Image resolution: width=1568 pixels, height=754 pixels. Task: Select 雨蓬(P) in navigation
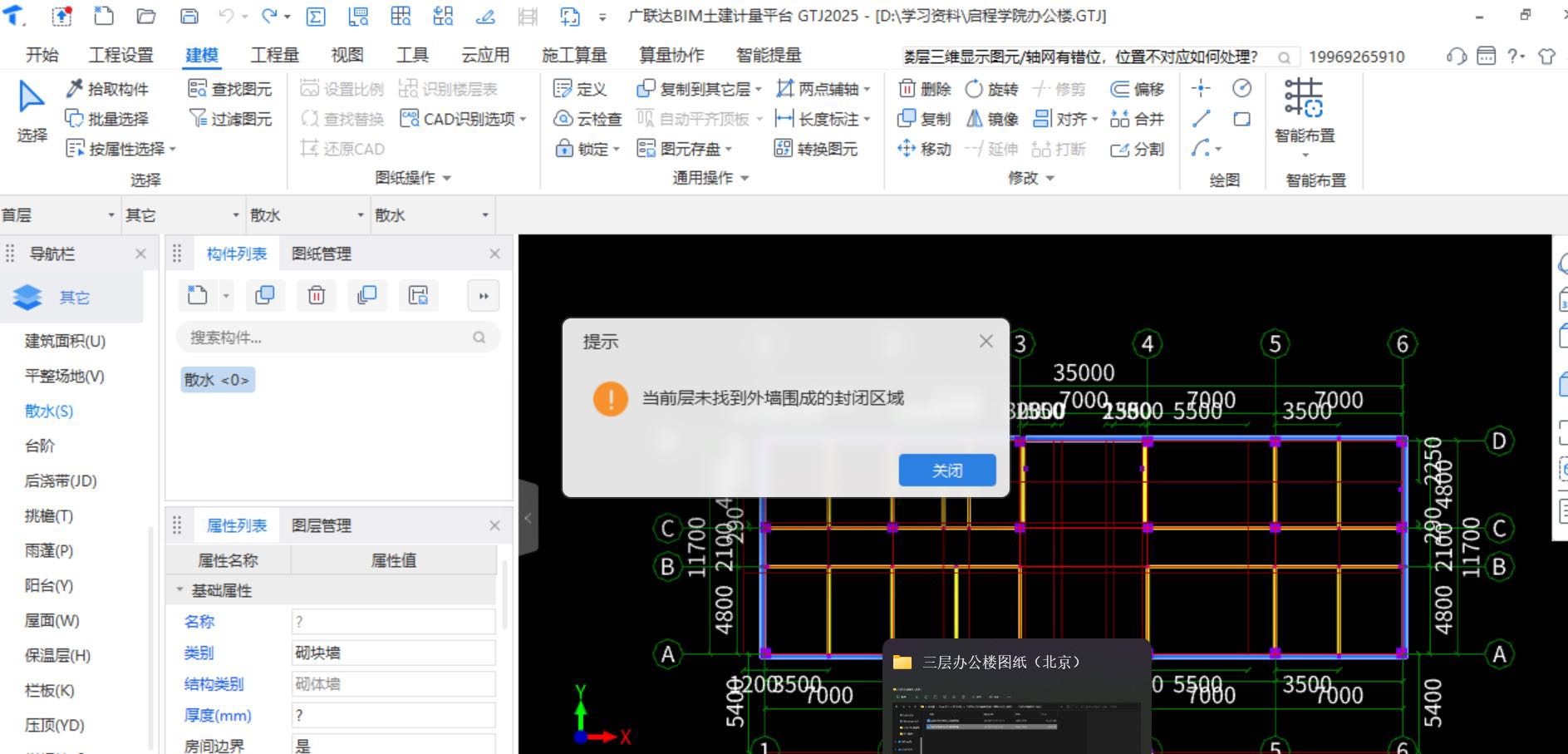(49, 550)
